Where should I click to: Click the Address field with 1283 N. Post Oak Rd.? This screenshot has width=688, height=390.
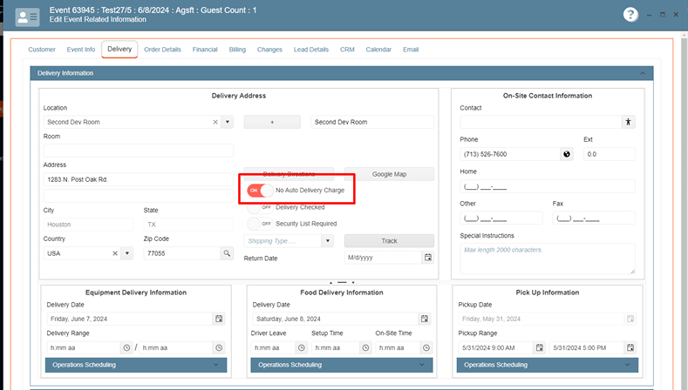tap(138, 179)
